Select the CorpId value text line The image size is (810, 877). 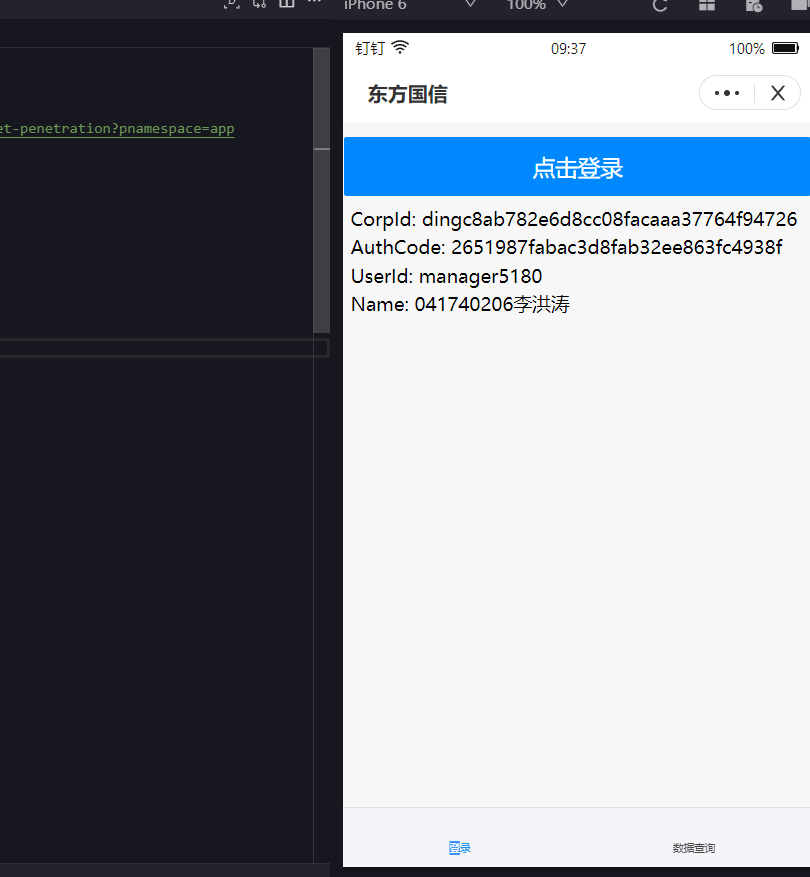(573, 219)
